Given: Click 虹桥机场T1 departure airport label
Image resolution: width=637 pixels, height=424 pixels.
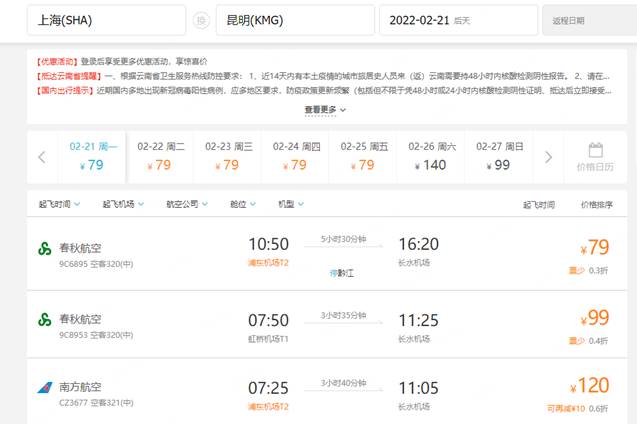Looking at the screenshot, I should (268, 339).
